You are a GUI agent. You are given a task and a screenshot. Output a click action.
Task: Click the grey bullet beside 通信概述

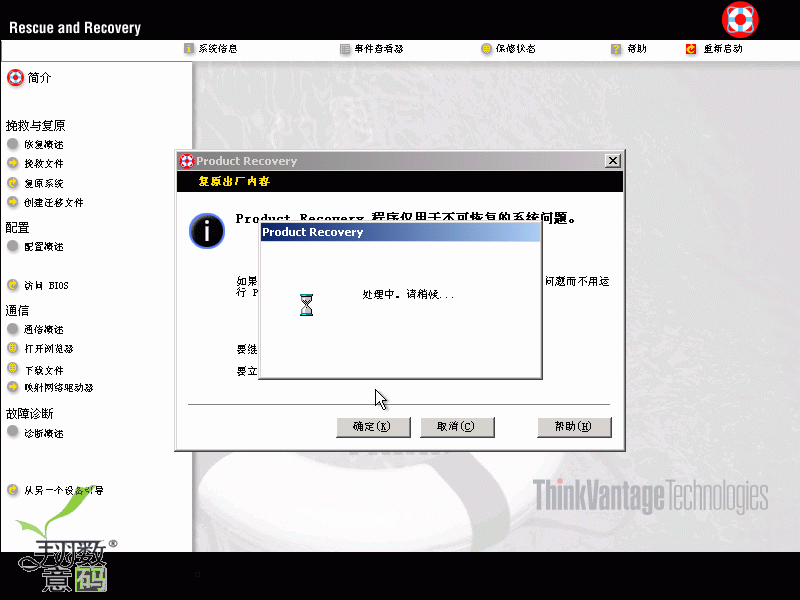pyautogui.click(x=13, y=329)
